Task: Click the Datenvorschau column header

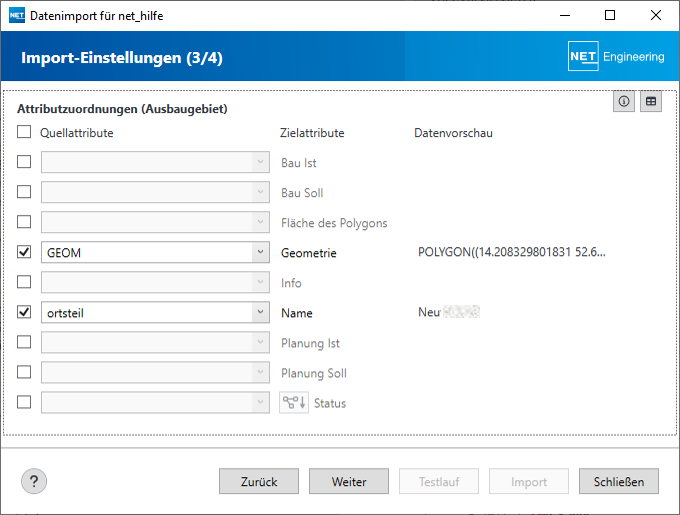Action: (453, 133)
